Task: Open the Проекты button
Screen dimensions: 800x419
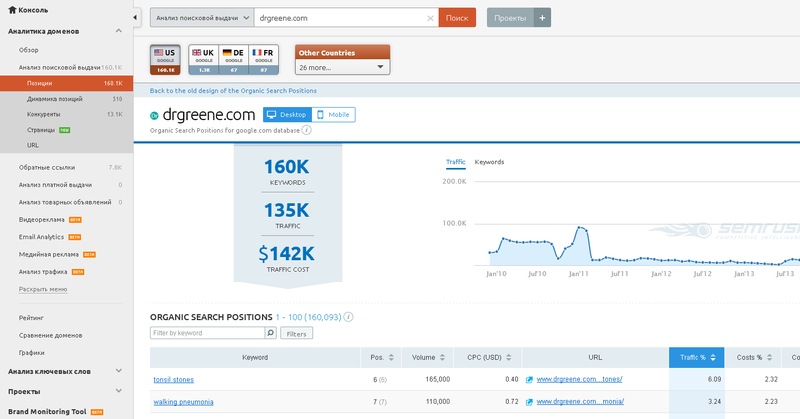Action: (510, 18)
